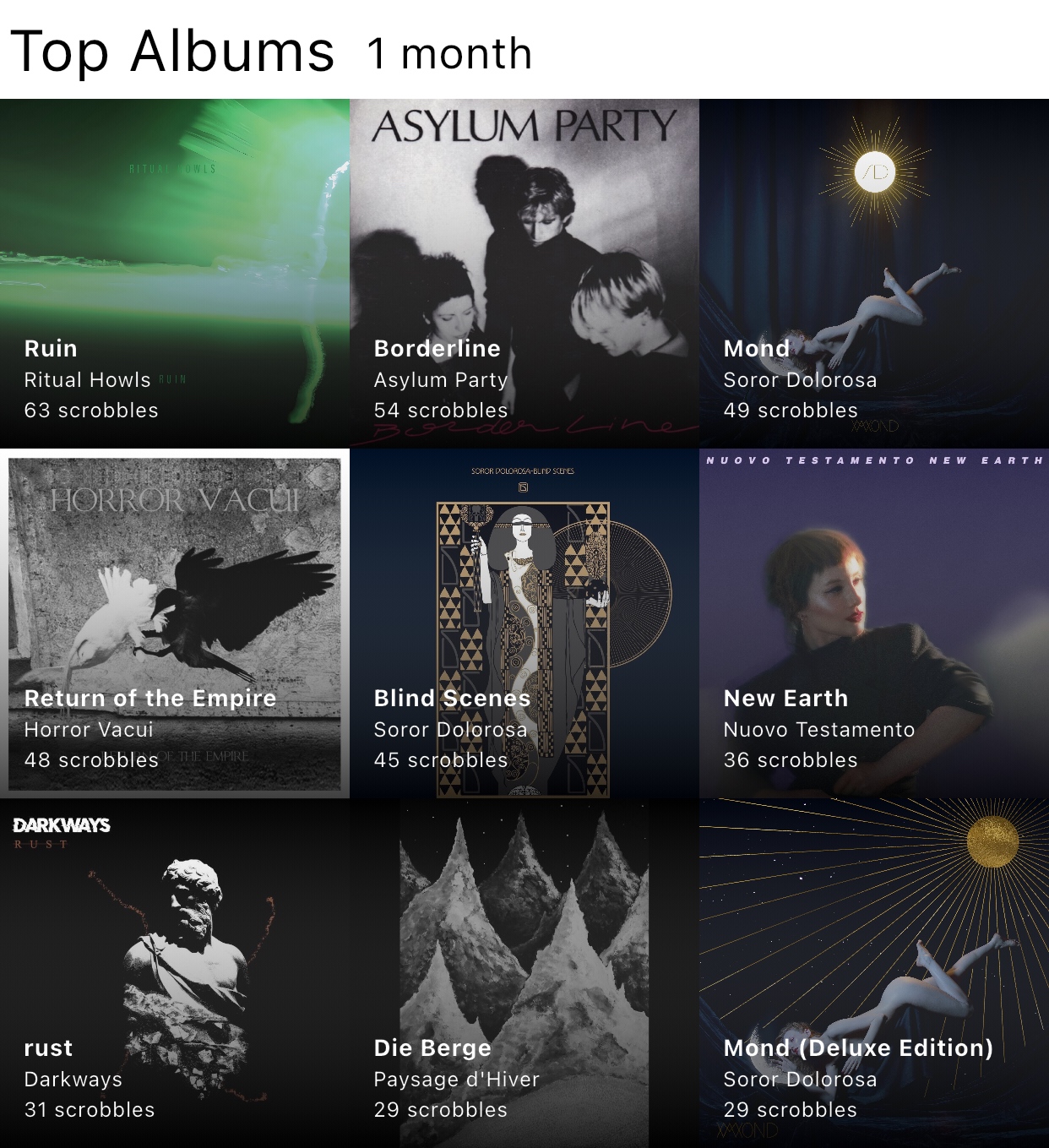Open the Die Berge album tile

[524, 973]
